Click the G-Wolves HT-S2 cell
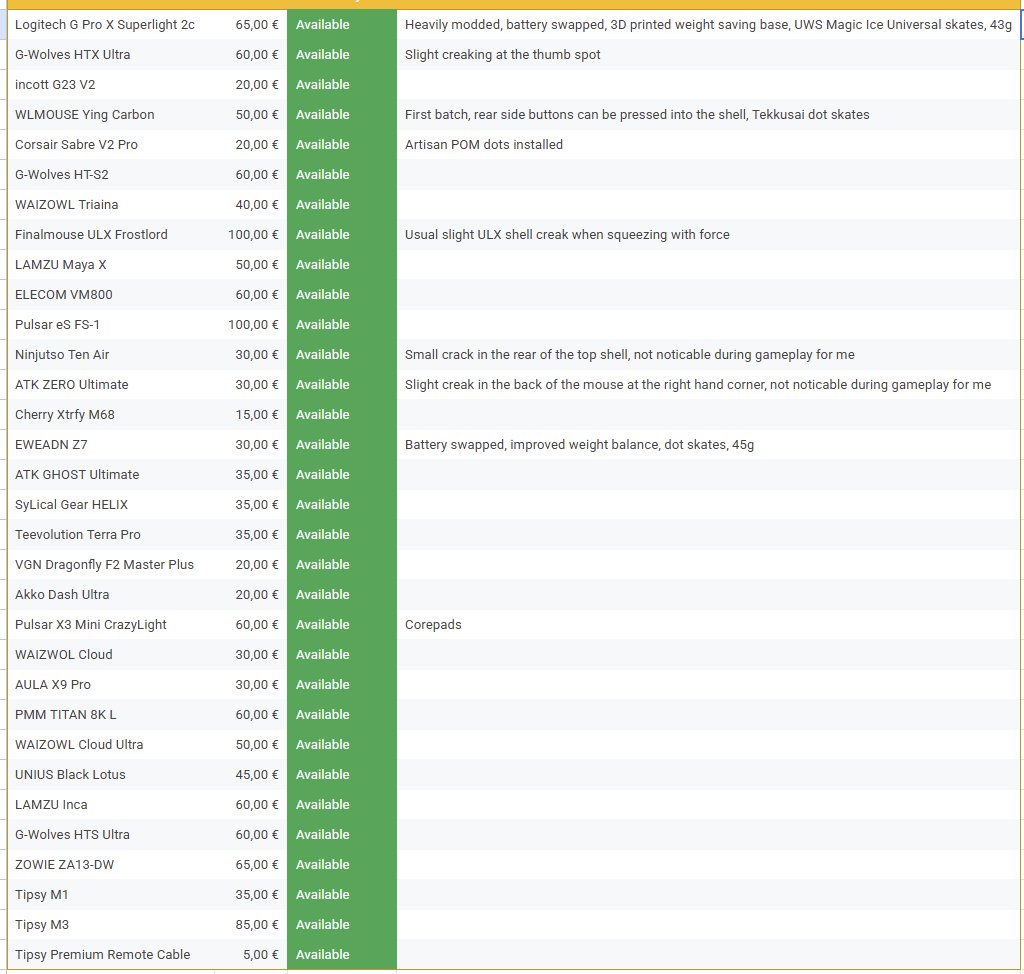 pyautogui.click(x=111, y=175)
